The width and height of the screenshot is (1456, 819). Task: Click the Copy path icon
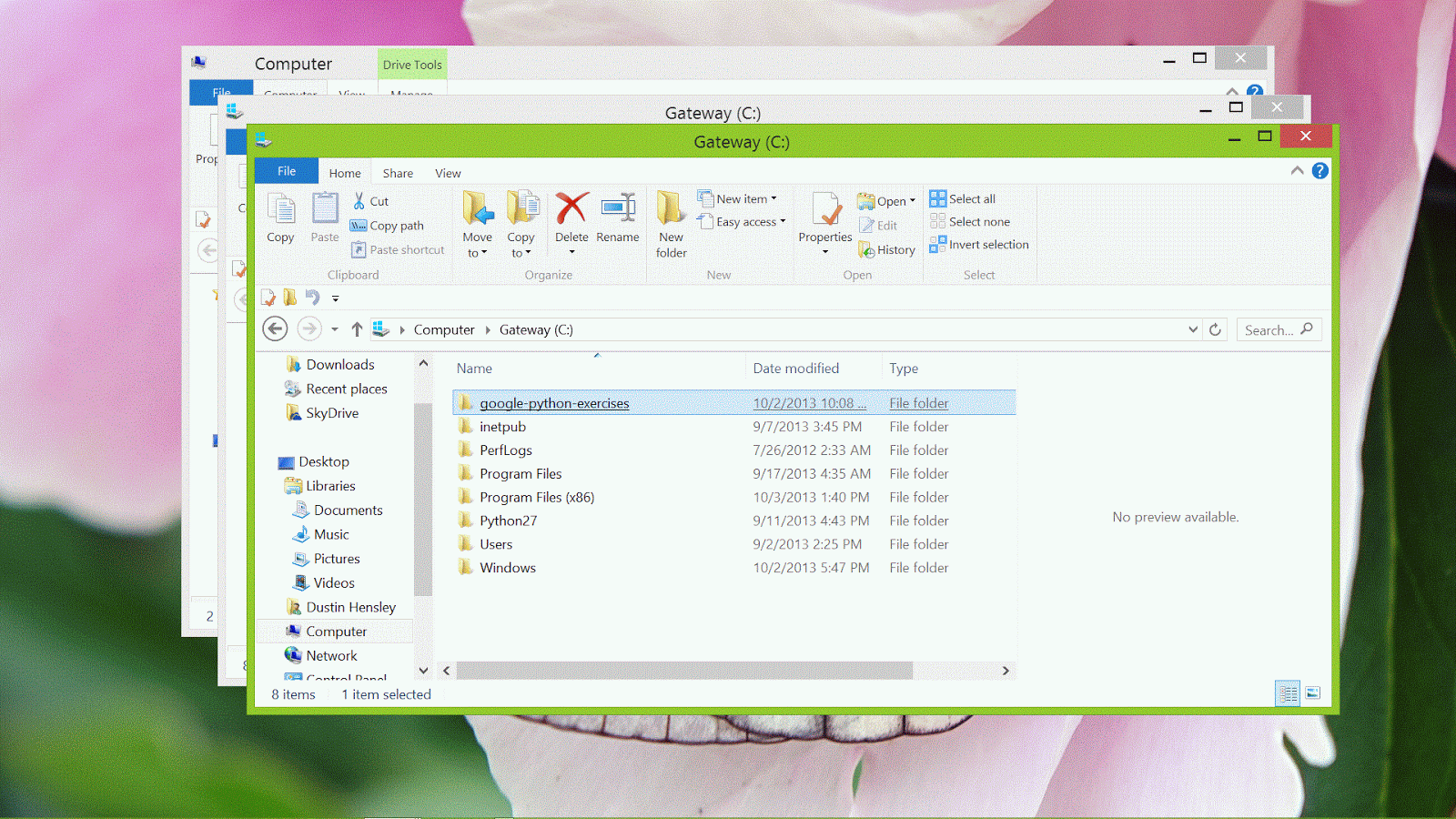[359, 226]
